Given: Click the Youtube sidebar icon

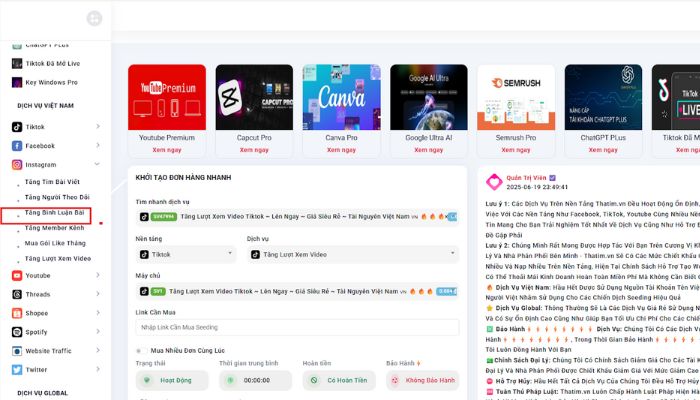Looking at the screenshot, I should 17,275.
